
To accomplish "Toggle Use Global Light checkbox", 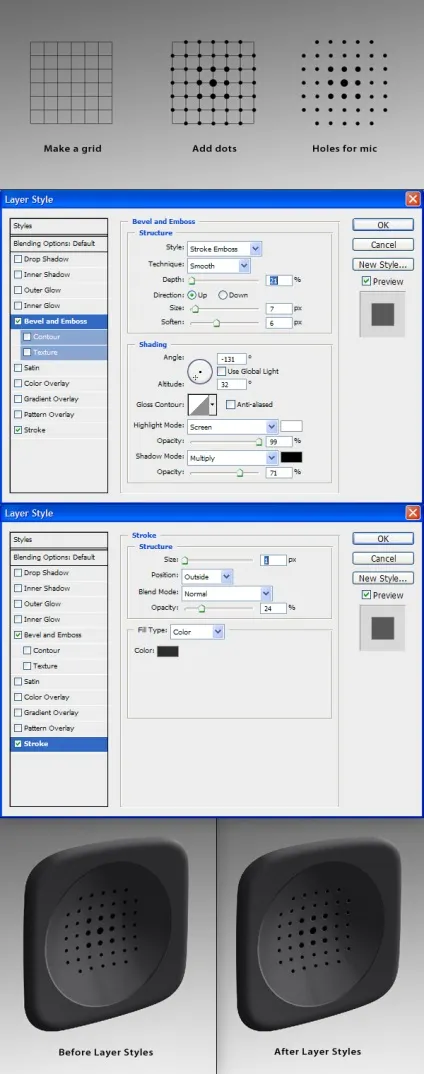I will tap(221, 371).
